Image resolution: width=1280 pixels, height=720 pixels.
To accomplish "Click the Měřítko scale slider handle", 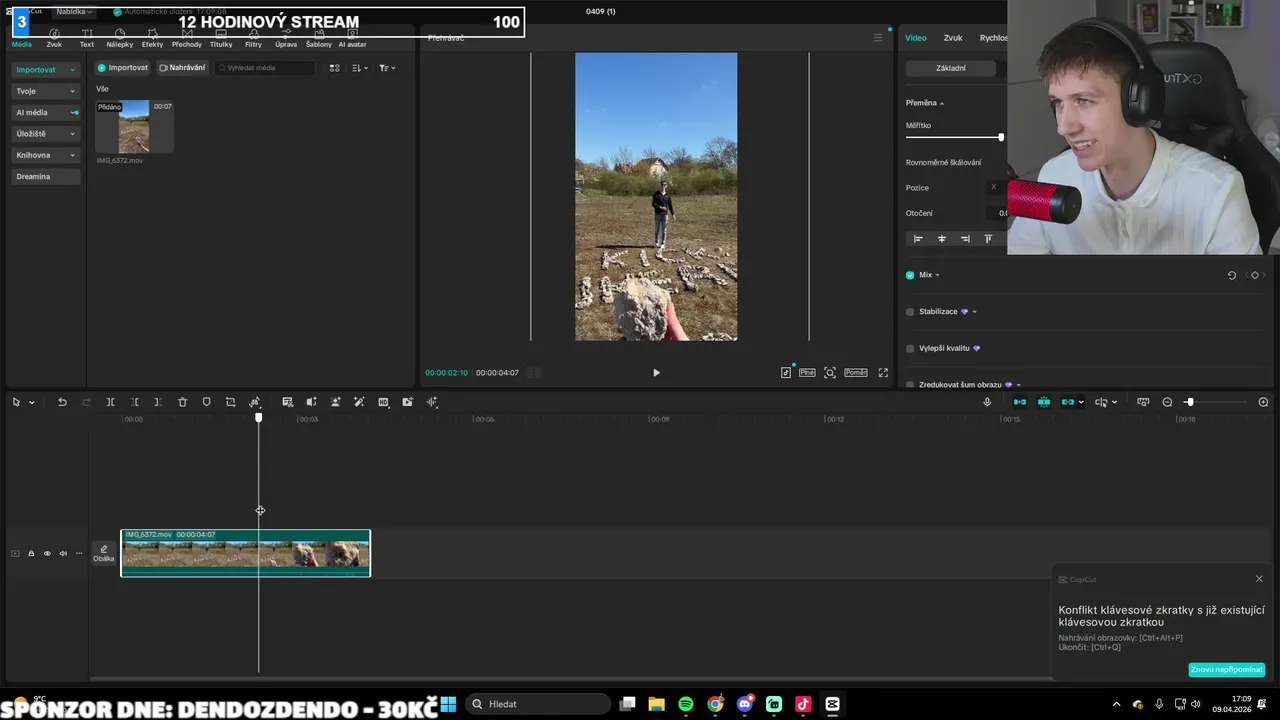I will 1001,137.
